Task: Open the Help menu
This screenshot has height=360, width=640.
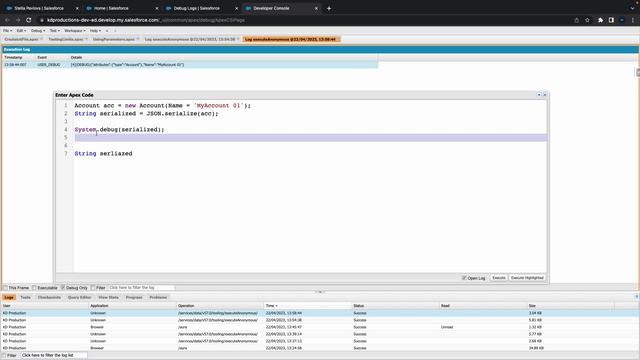Action: tap(95, 31)
